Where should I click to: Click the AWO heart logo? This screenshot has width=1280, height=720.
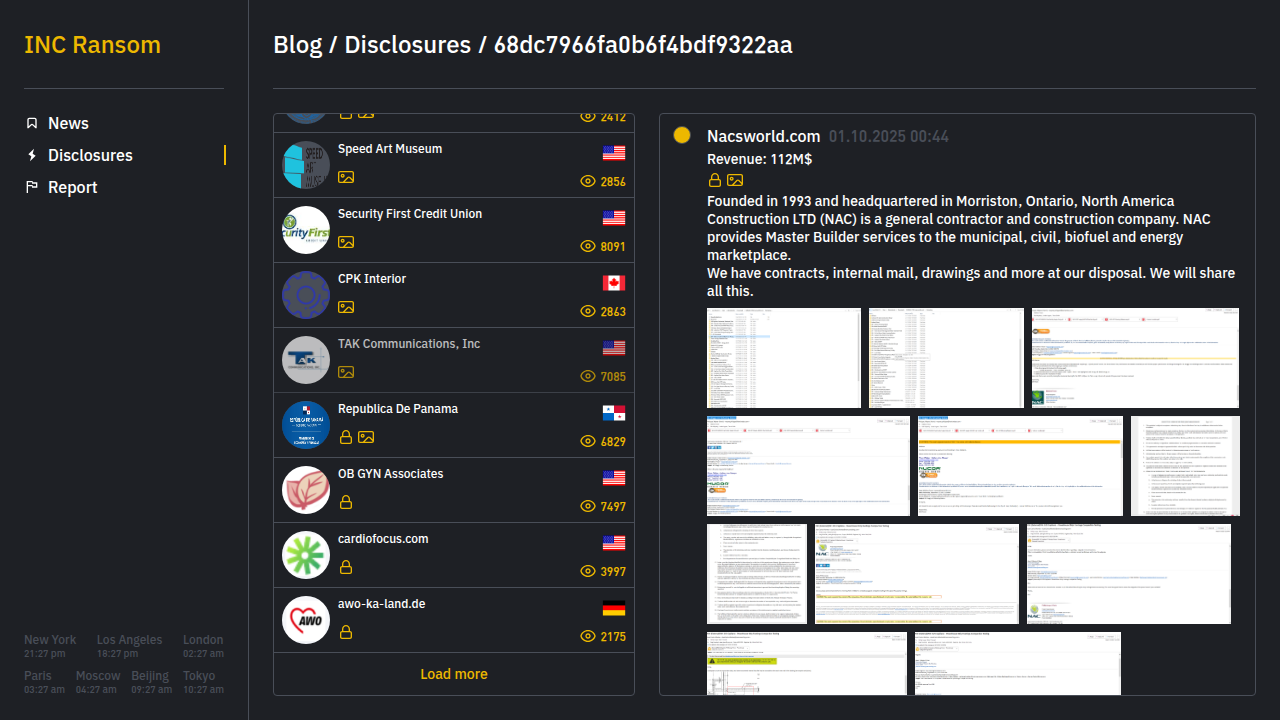[x=306, y=620]
